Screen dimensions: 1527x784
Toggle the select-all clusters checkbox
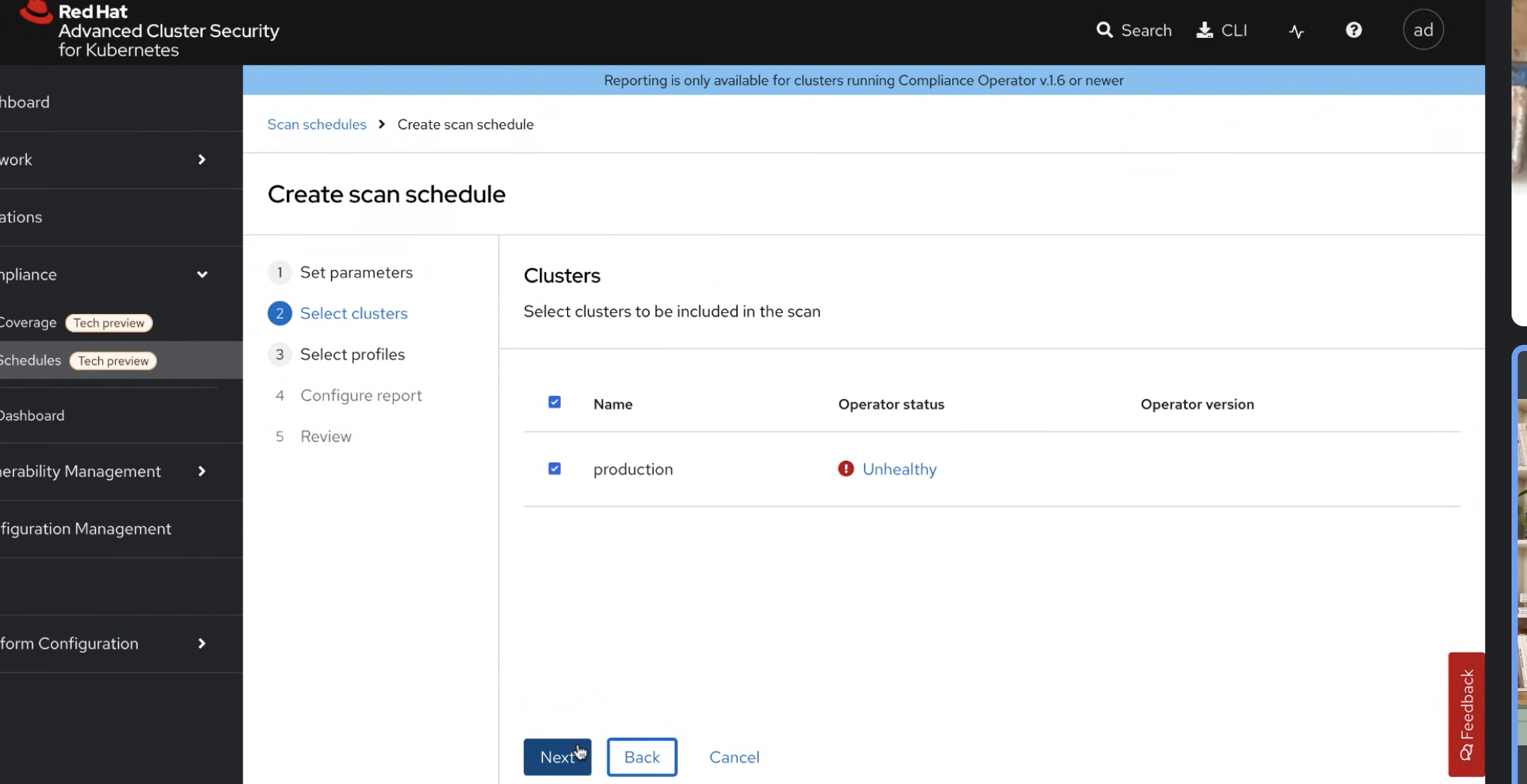pos(555,402)
